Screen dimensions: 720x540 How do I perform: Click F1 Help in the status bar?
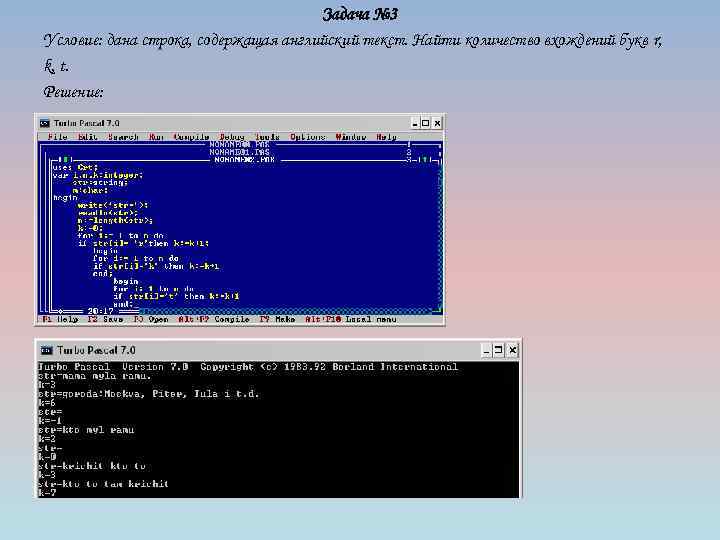pyautogui.click(x=60, y=319)
